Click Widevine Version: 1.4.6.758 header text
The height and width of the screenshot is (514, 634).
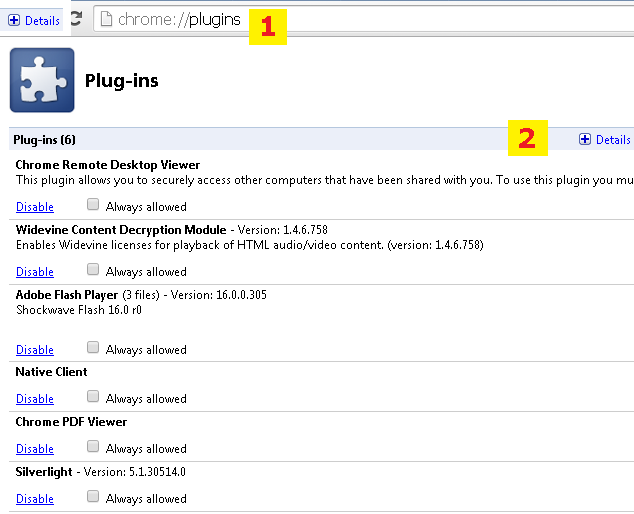tap(282, 230)
